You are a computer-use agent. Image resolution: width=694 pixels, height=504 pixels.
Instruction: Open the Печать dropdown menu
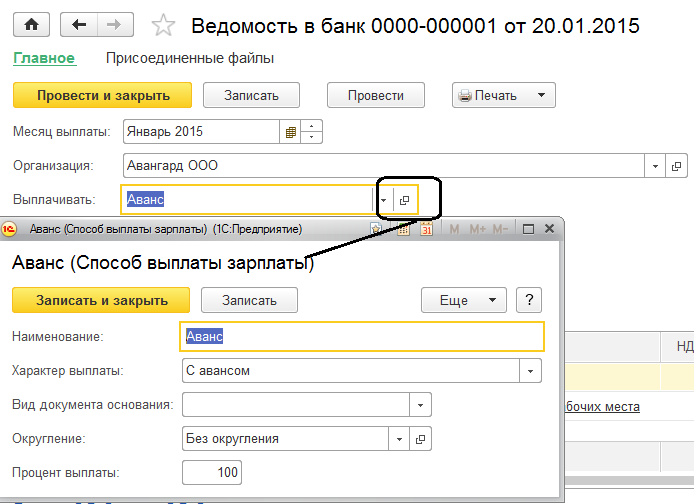pyautogui.click(x=504, y=95)
